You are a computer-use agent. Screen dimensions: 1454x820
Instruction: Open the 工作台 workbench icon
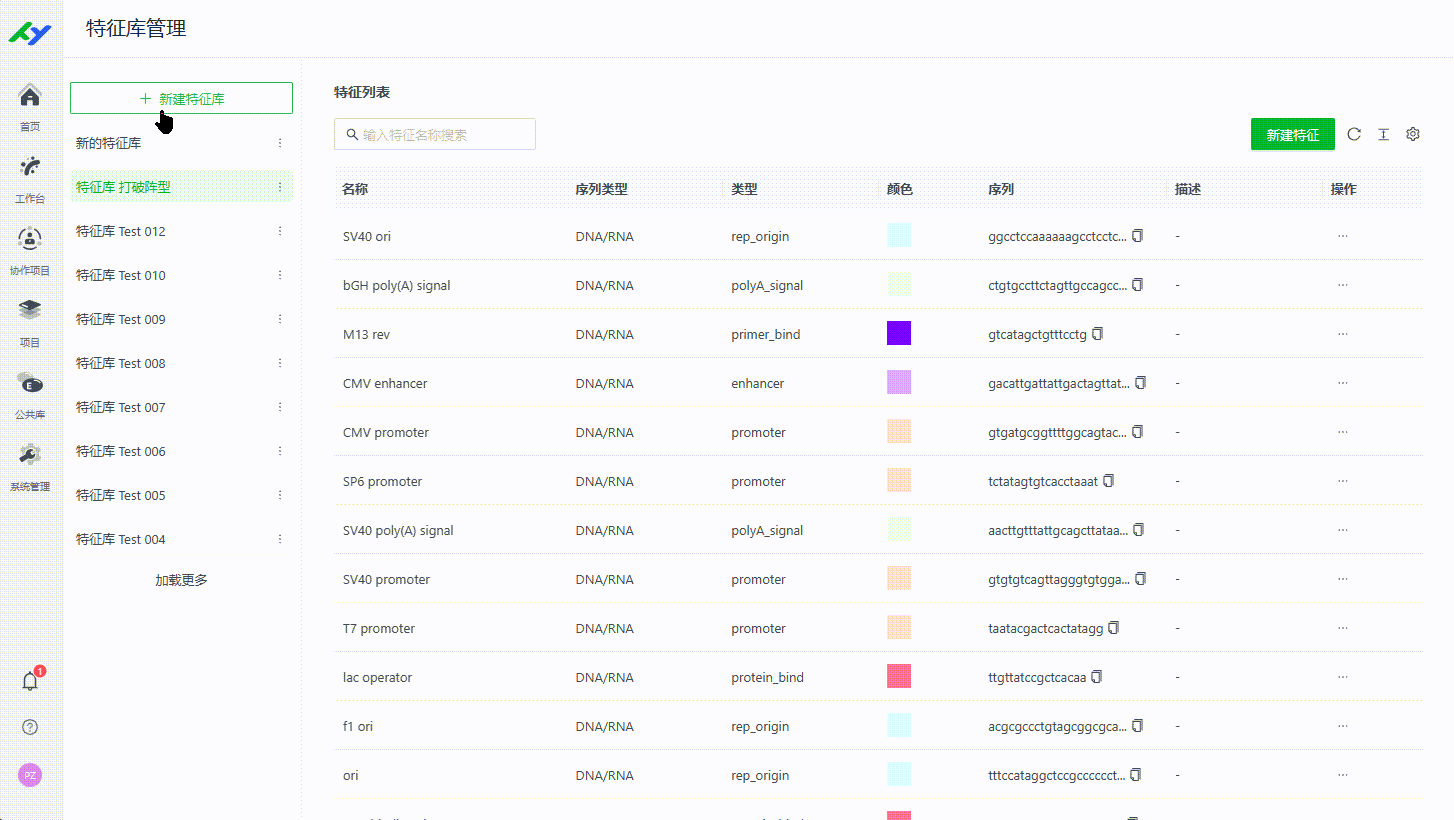(30, 166)
